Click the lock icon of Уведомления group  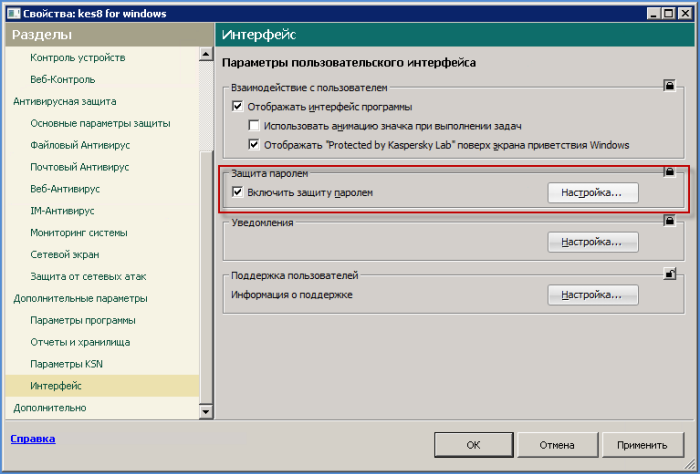point(669,221)
